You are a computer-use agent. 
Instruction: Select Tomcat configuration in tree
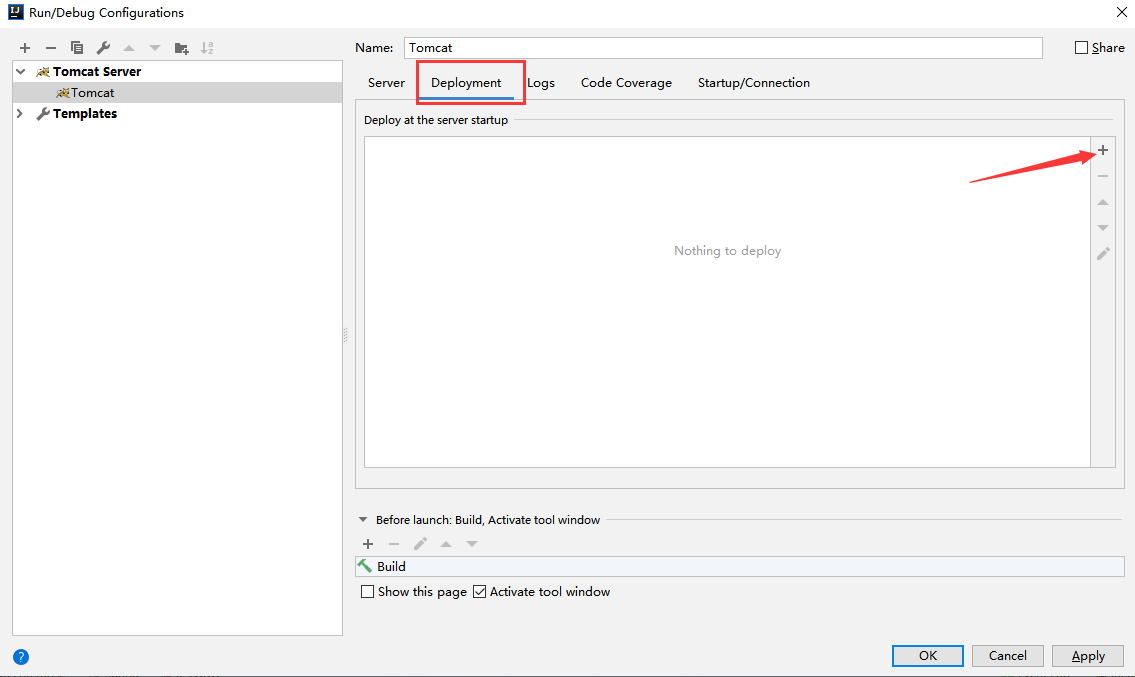click(x=177, y=93)
